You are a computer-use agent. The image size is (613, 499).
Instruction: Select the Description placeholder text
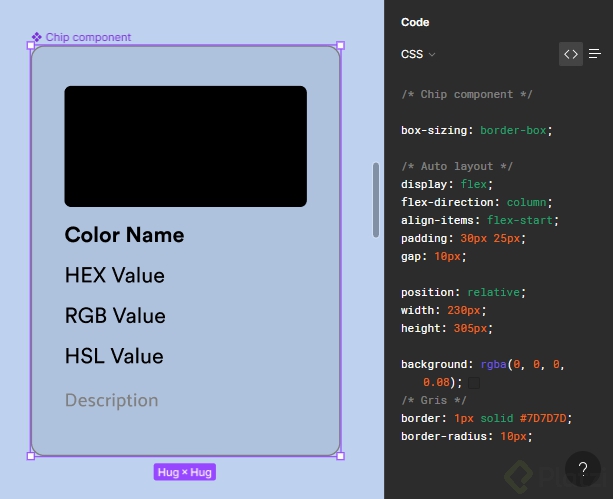tap(111, 400)
